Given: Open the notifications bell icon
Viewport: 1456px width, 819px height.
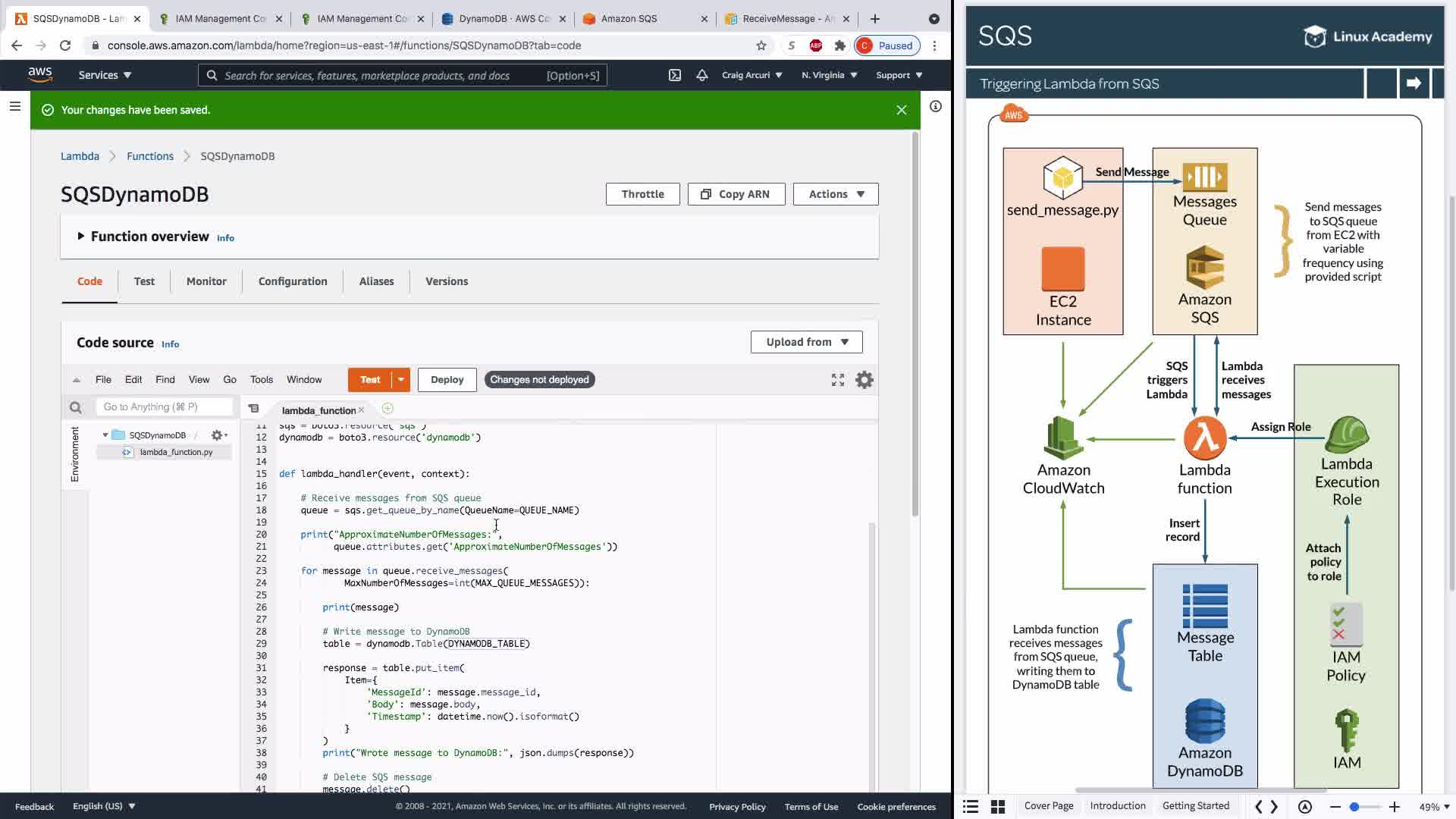Looking at the screenshot, I should coord(702,75).
